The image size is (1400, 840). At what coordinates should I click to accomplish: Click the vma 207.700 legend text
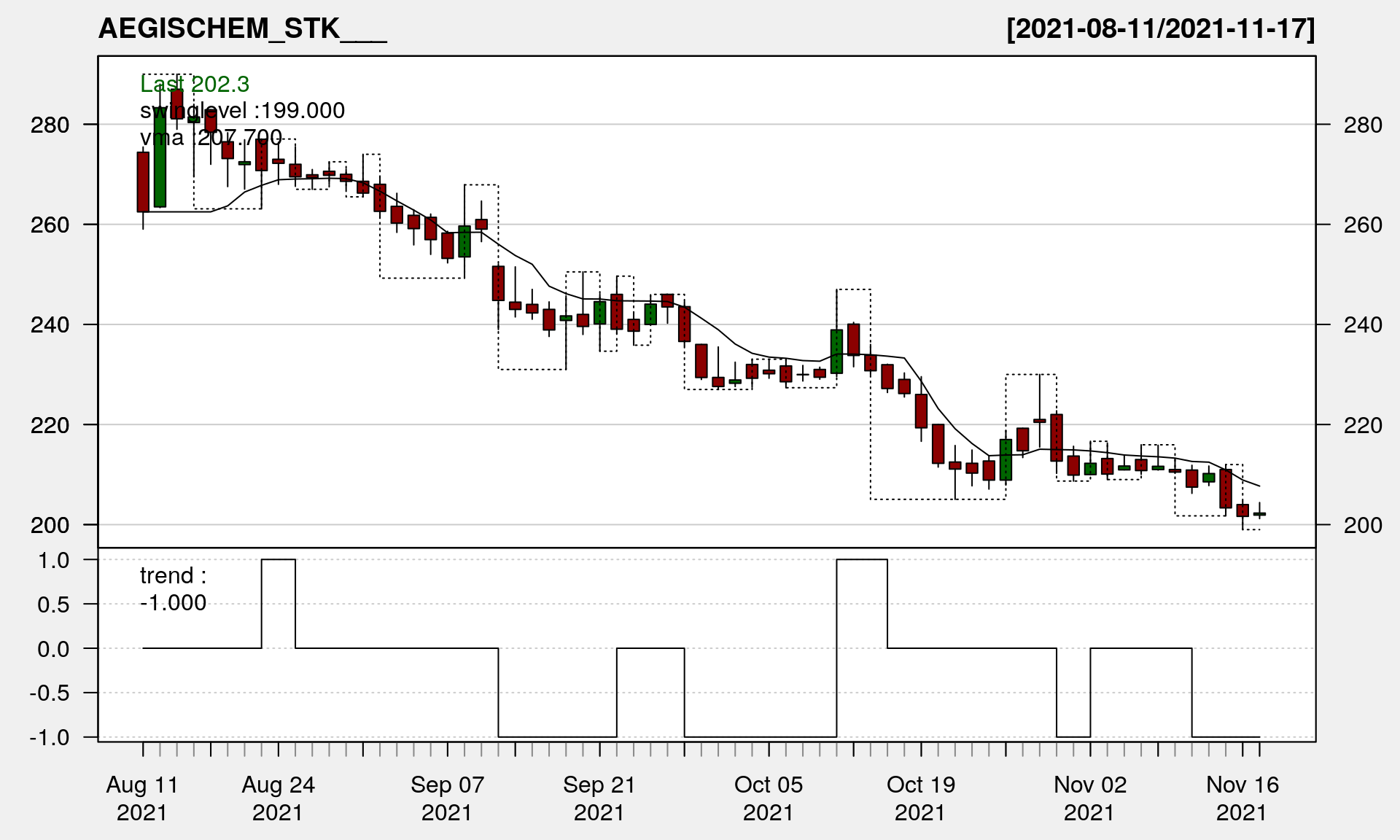coord(211,136)
